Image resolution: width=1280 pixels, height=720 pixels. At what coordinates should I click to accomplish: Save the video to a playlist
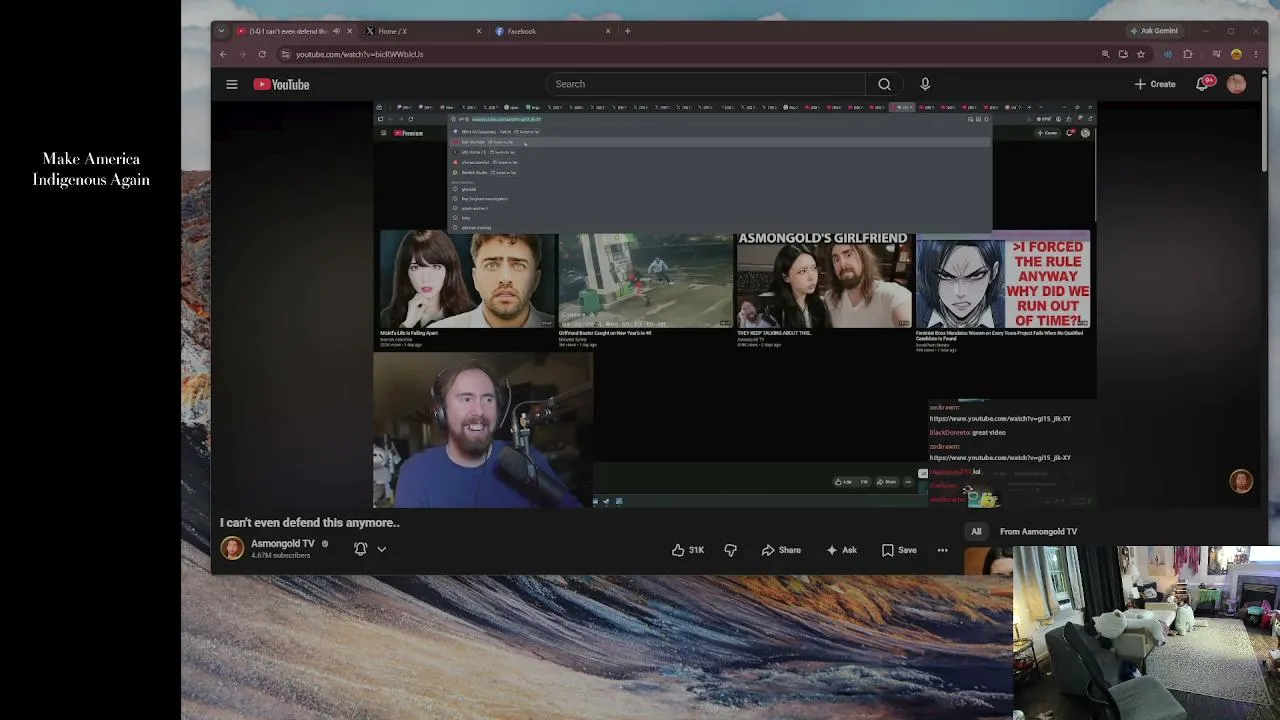(x=899, y=550)
